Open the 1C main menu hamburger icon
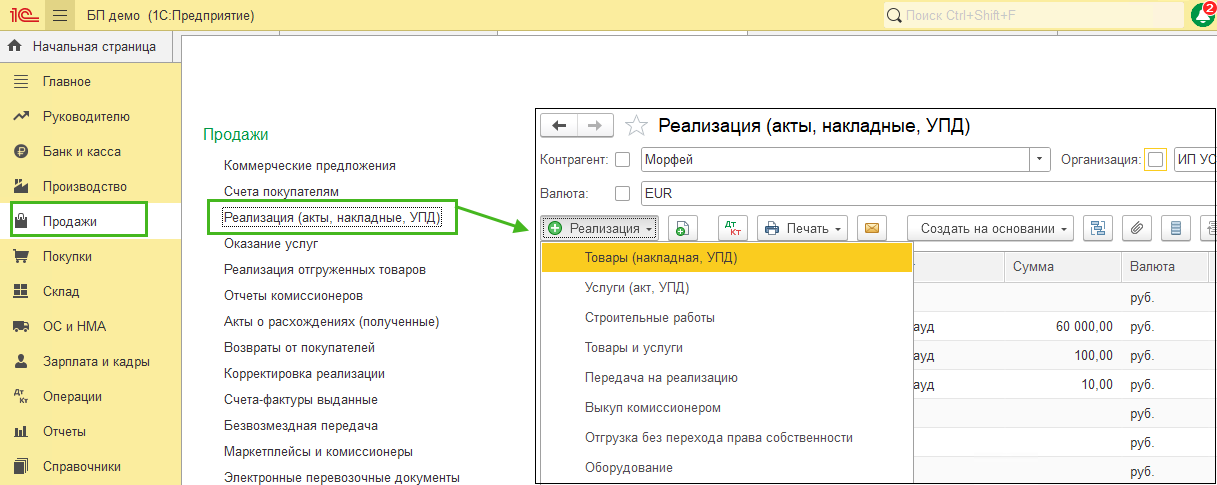The height and width of the screenshot is (485, 1217). [59, 15]
